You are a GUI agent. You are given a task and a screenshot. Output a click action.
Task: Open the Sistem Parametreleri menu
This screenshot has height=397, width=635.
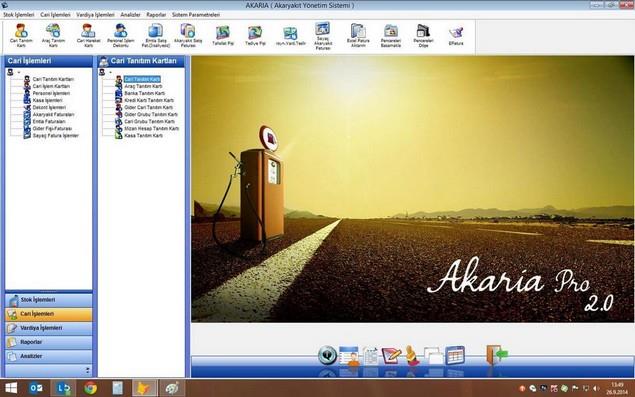196,15
